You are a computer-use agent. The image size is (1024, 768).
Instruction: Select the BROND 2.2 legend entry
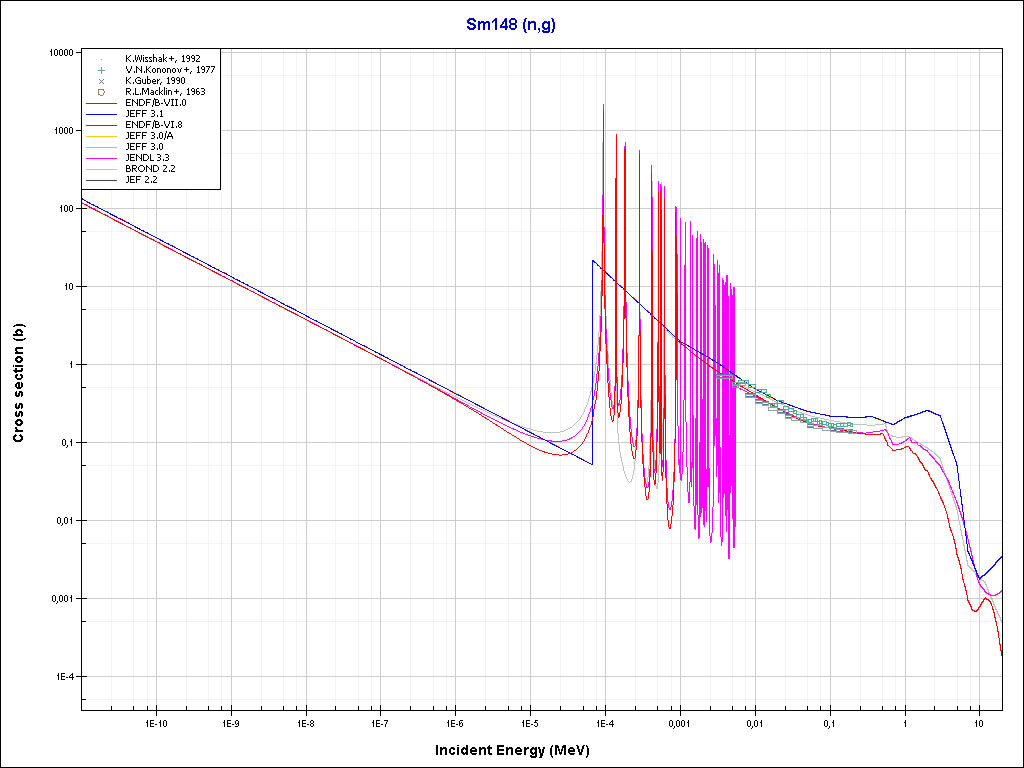[150, 169]
